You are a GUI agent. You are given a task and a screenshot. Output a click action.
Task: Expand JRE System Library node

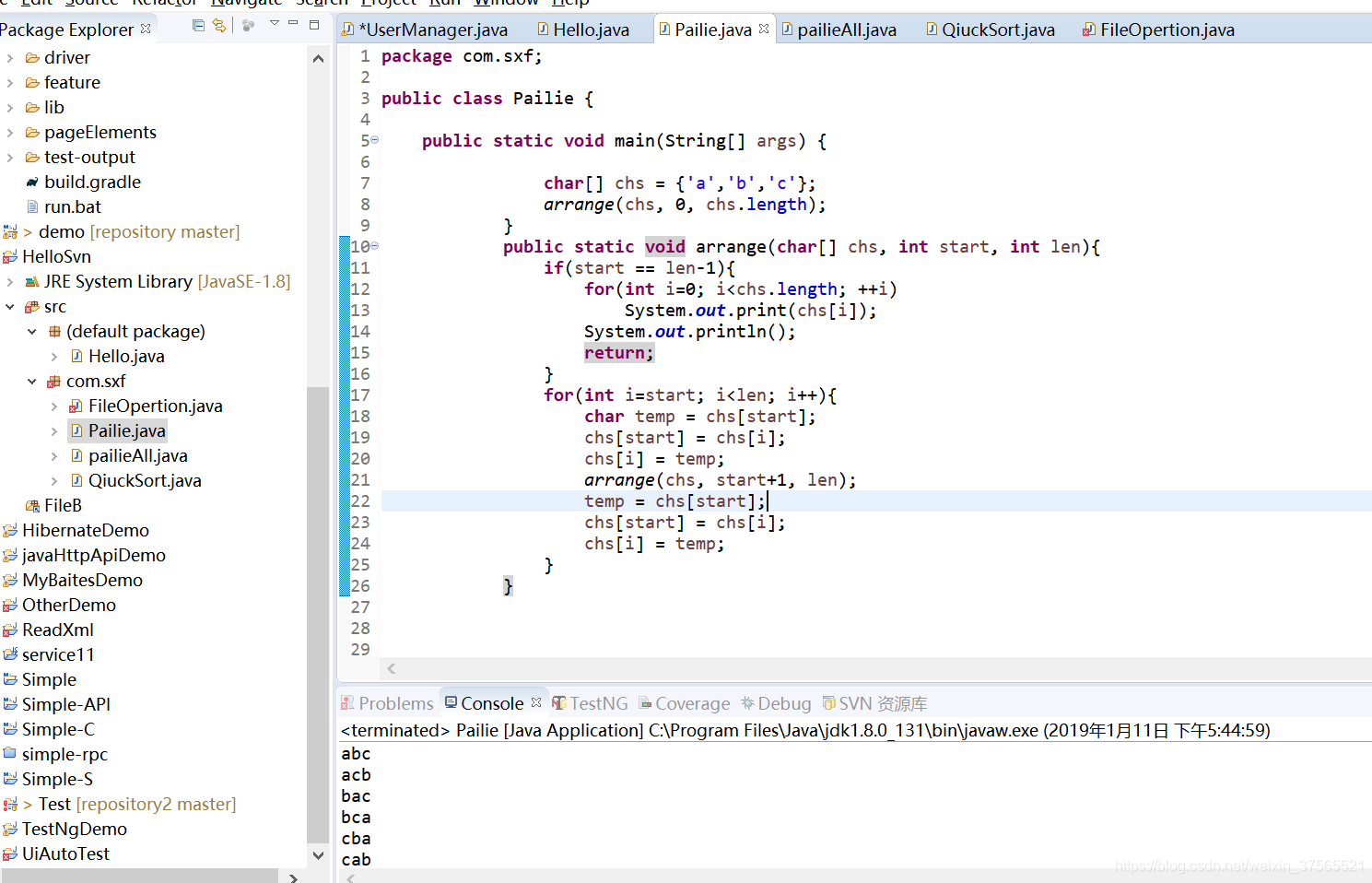(x=10, y=282)
